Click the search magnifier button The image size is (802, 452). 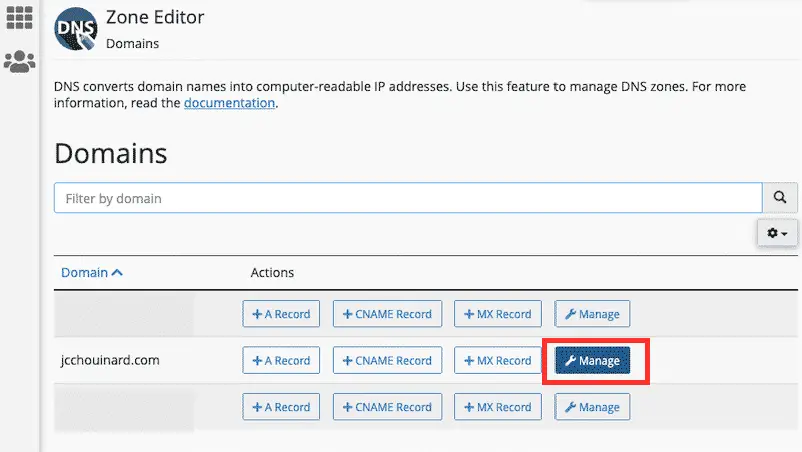pos(779,197)
